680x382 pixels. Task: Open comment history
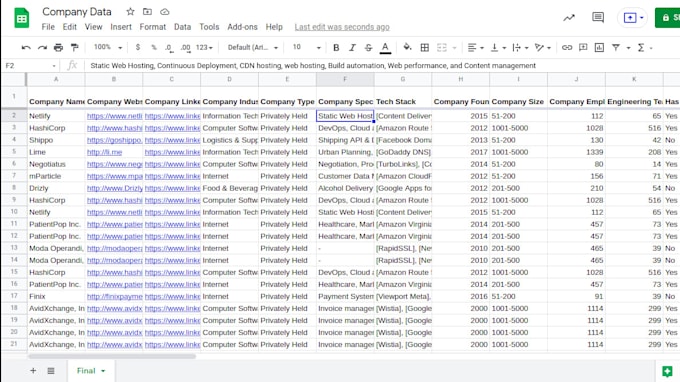(x=598, y=18)
